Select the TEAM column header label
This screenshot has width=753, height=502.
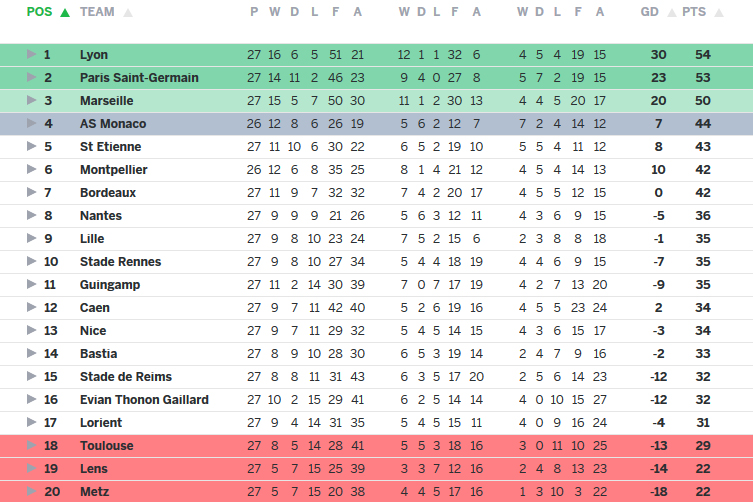(97, 12)
